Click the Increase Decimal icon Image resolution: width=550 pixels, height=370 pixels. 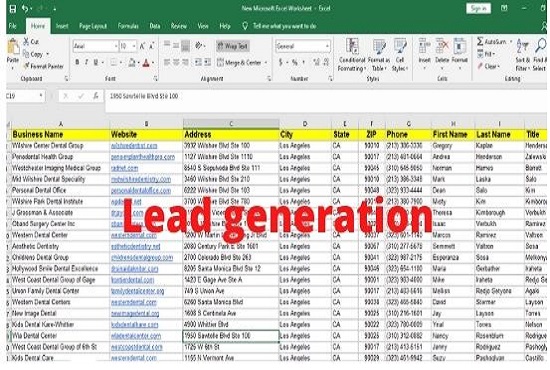(317, 62)
